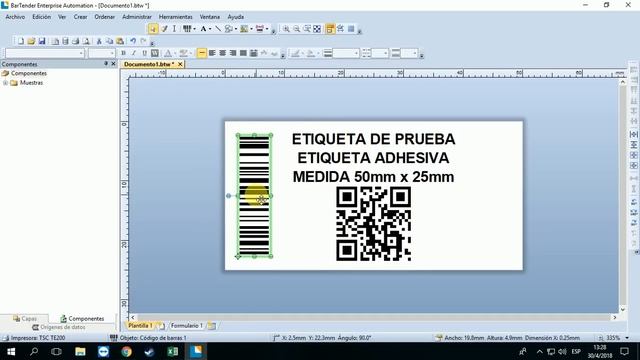Click the MEDIDA 50mm x 25mm text

(x=373, y=177)
